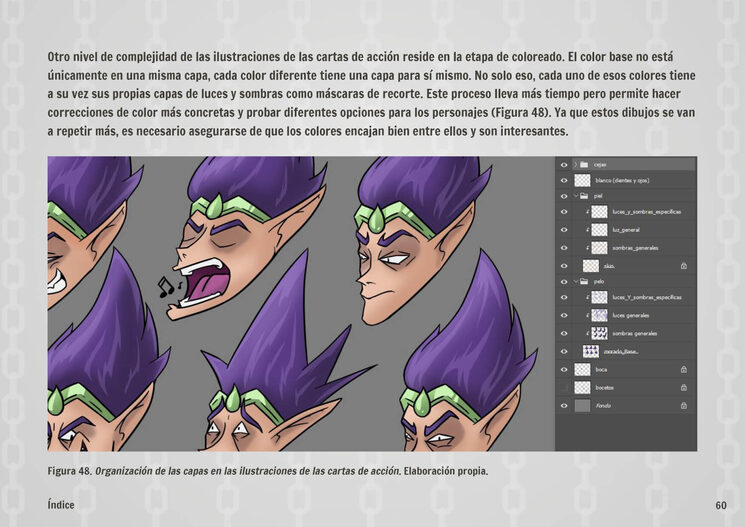745x527 pixels.
Task: Click the cejas group folder icon
Action: pyautogui.click(x=584, y=163)
